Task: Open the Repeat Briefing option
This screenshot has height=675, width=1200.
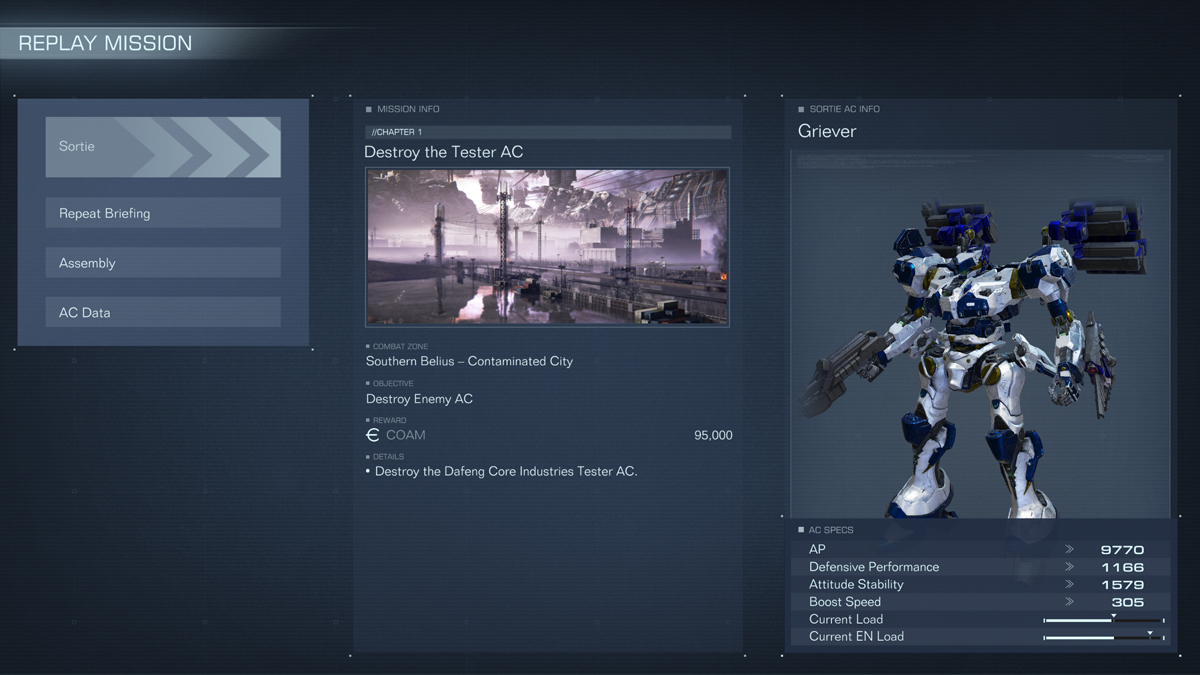Action: tap(163, 213)
